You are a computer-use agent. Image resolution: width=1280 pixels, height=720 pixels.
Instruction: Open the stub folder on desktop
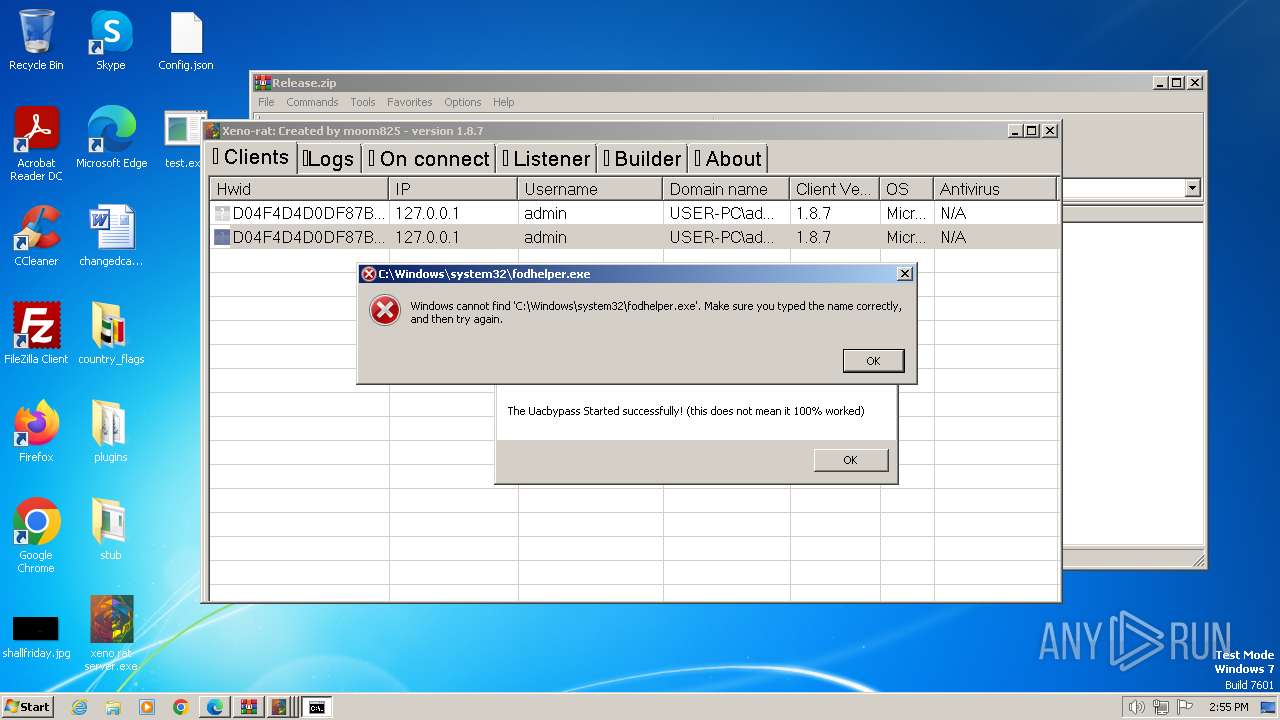click(x=110, y=530)
